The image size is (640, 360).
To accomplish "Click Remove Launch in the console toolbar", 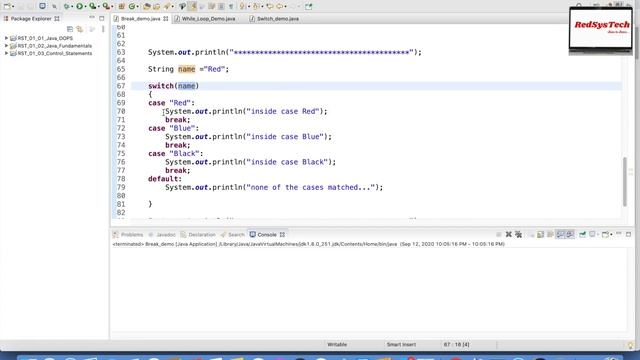I will pos(509,234).
